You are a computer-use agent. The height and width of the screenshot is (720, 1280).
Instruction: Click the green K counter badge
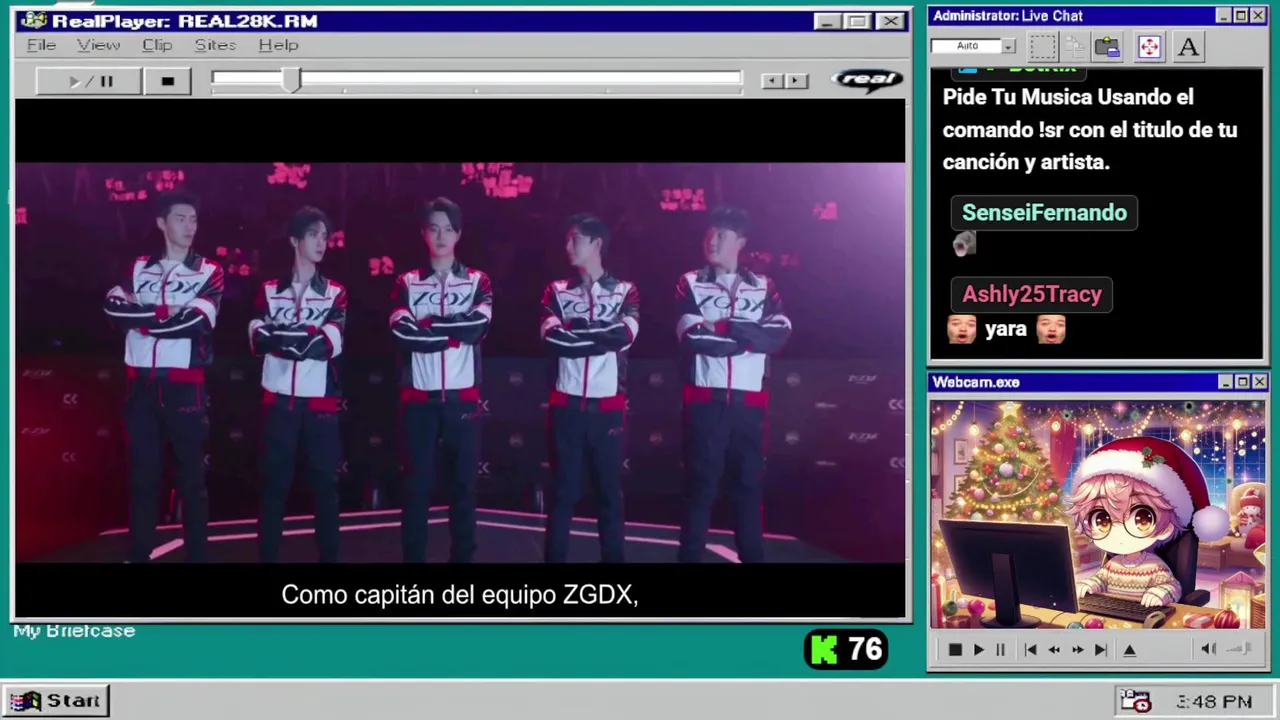point(846,650)
